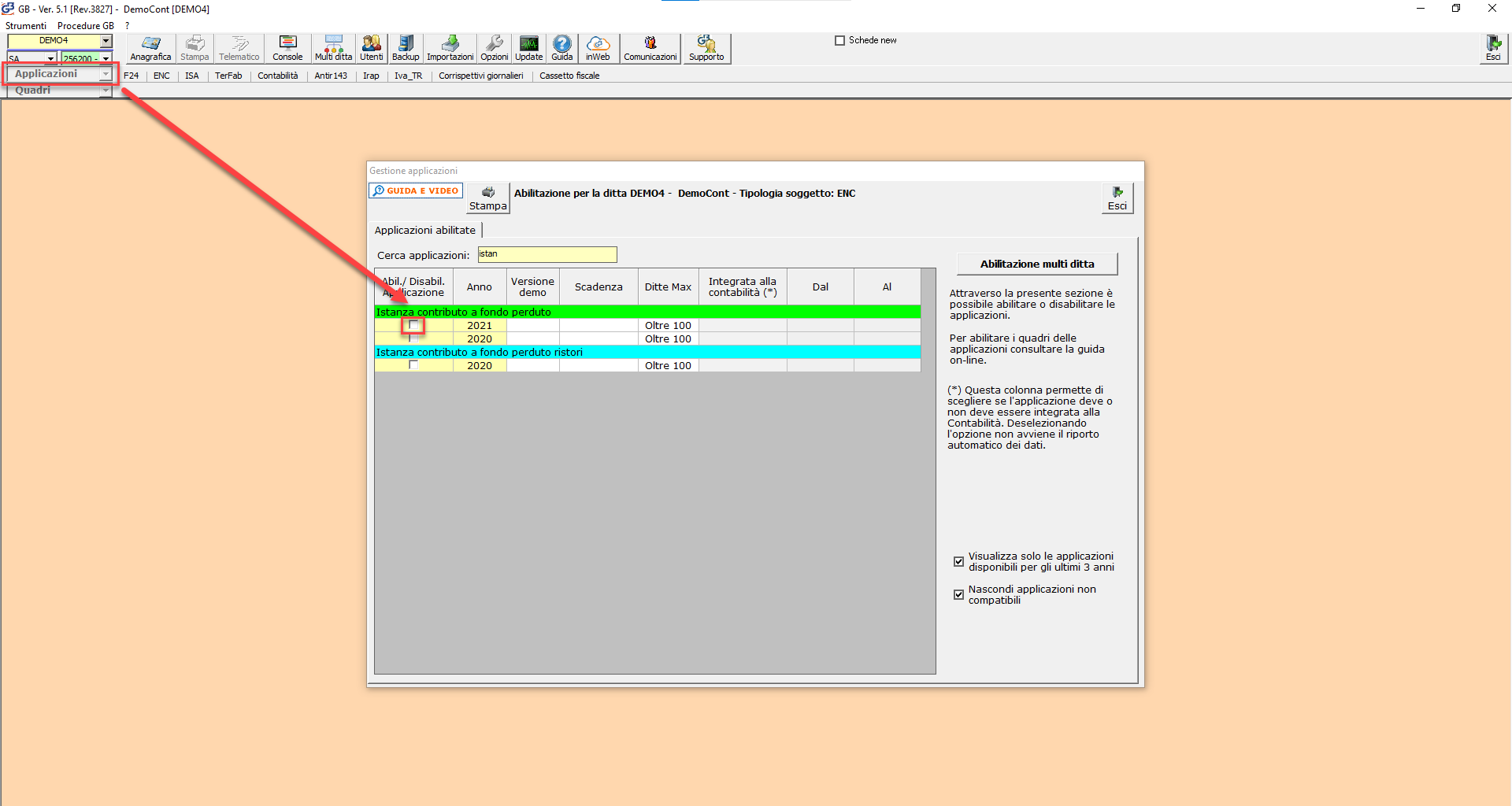The image size is (1512, 806).
Task: Open the Strumenti menu
Action: (x=26, y=25)
